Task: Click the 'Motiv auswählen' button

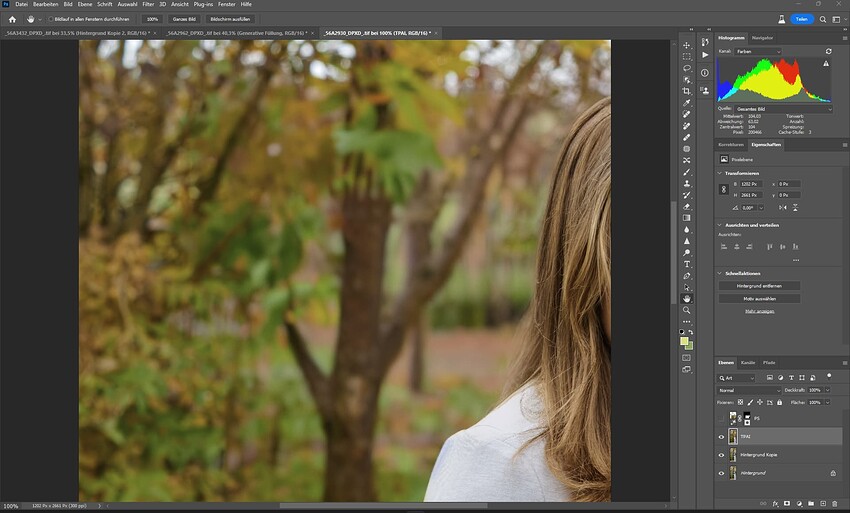Action: point(759,298)
